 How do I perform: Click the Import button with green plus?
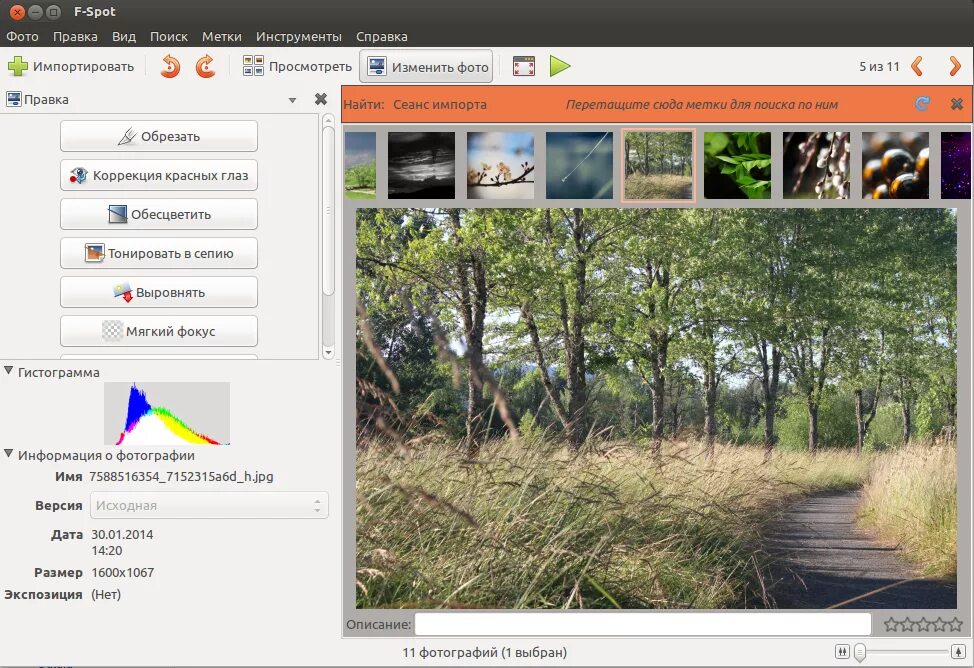pyautogui.click(x=70, y=66)
